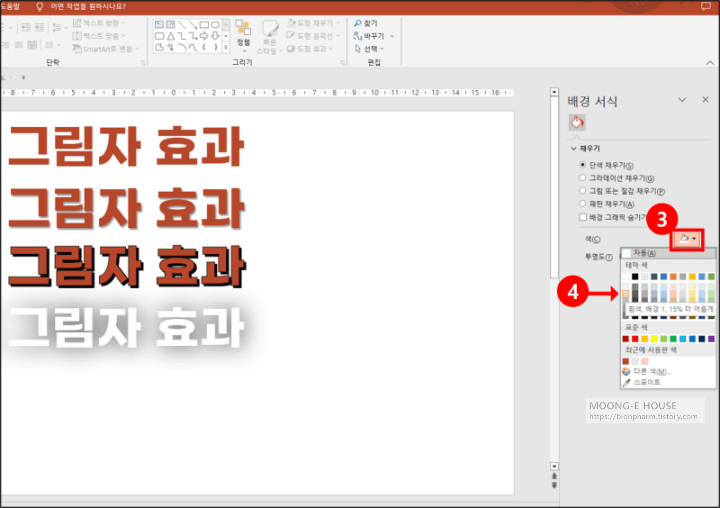Viewport: 720px width, 508px height.
Task: Click 바꾸기 (Replace) button
Action: (x=369, y=36)
